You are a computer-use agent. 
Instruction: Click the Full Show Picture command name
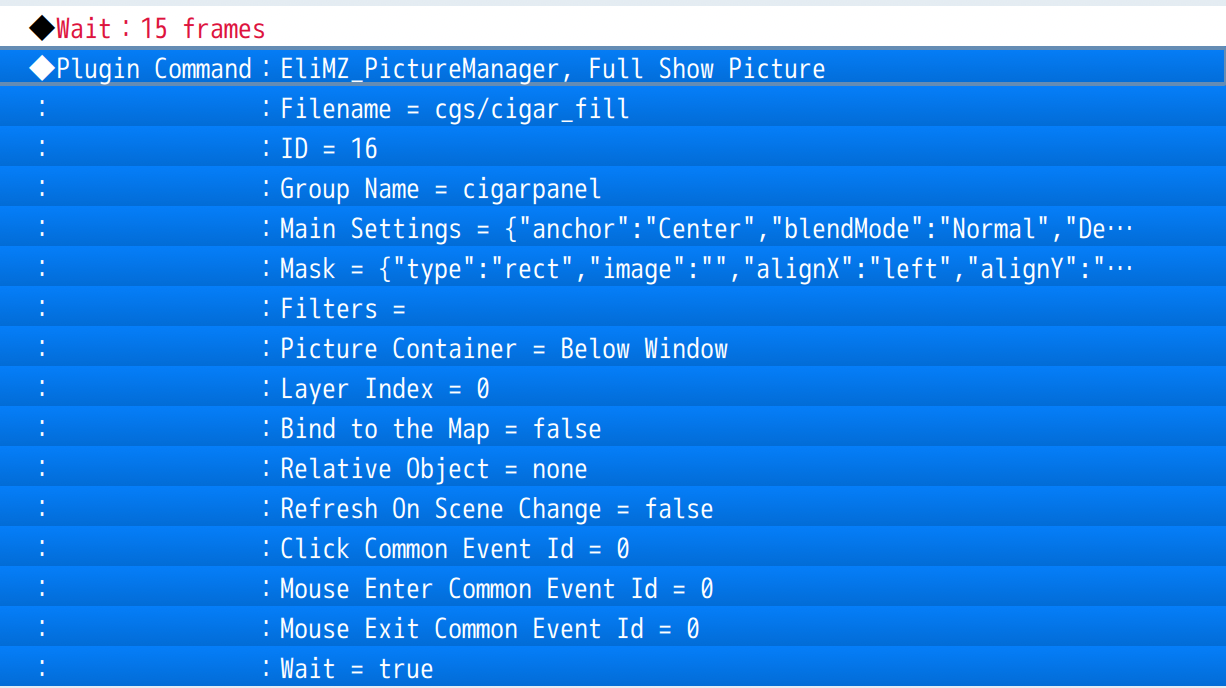point(706,69)
